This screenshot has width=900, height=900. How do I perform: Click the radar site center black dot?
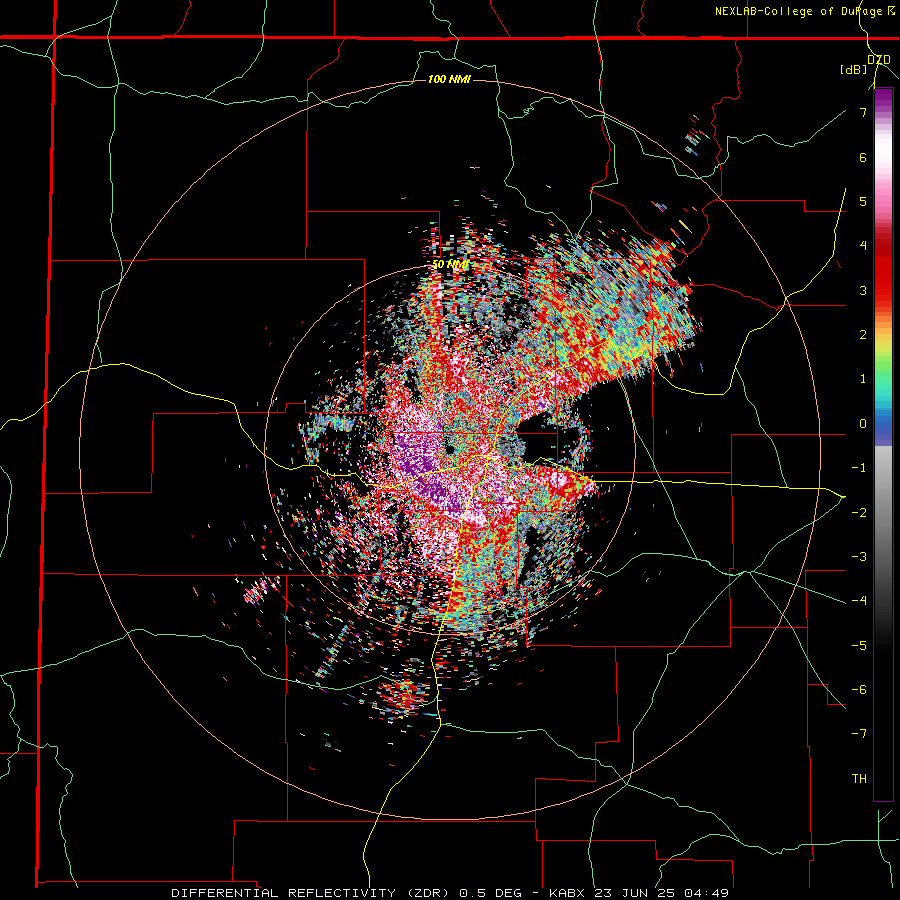451,450
